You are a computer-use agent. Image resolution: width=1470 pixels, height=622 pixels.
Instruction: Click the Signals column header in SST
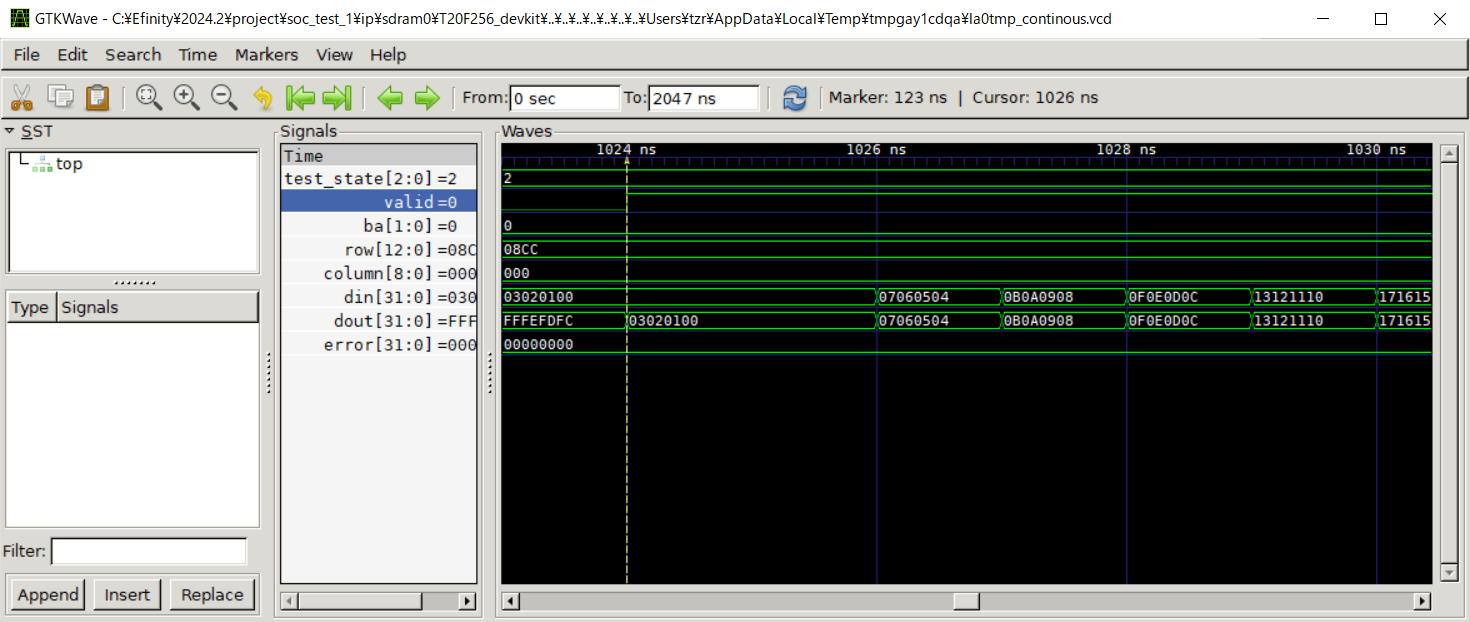tap(158, 307)
